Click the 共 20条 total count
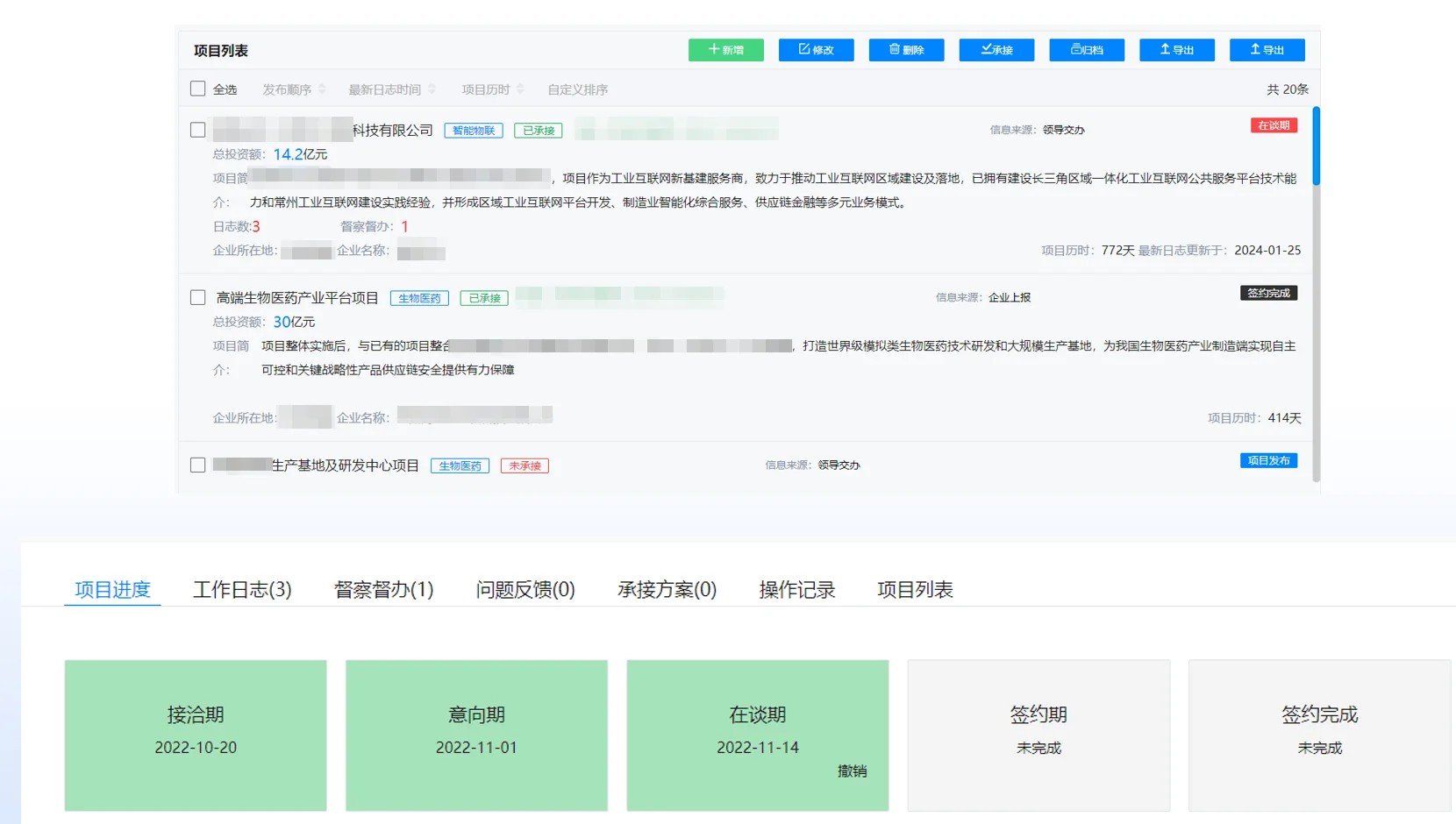 coord(1288,89)
